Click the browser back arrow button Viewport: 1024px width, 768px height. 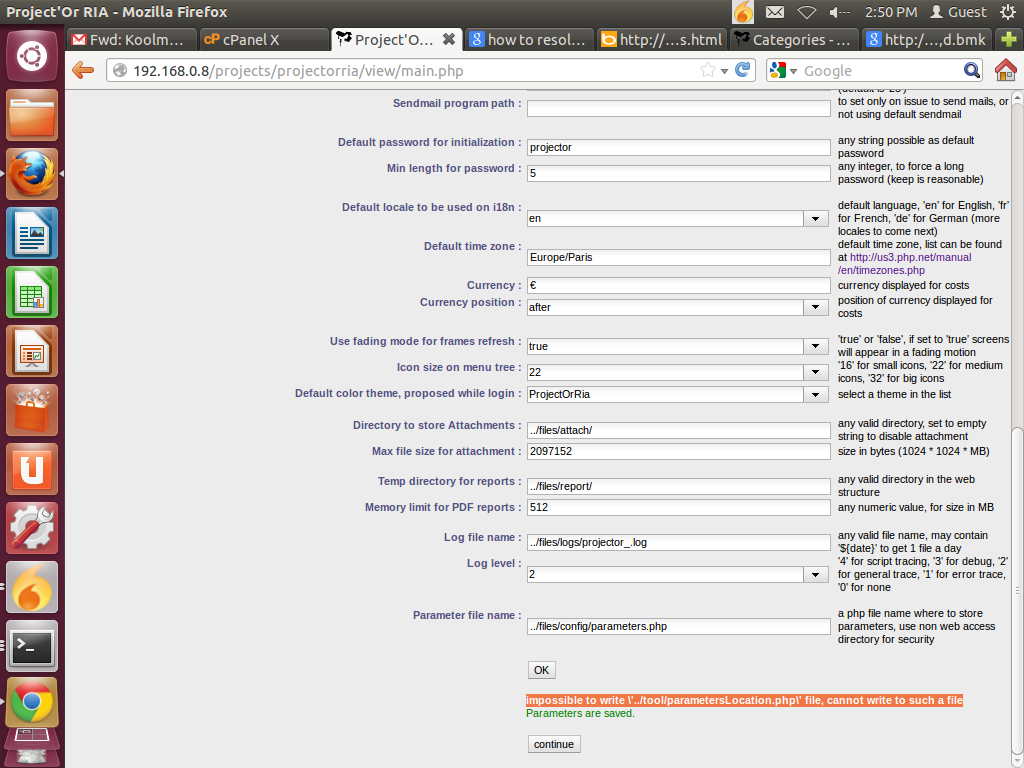pos(83,71)
